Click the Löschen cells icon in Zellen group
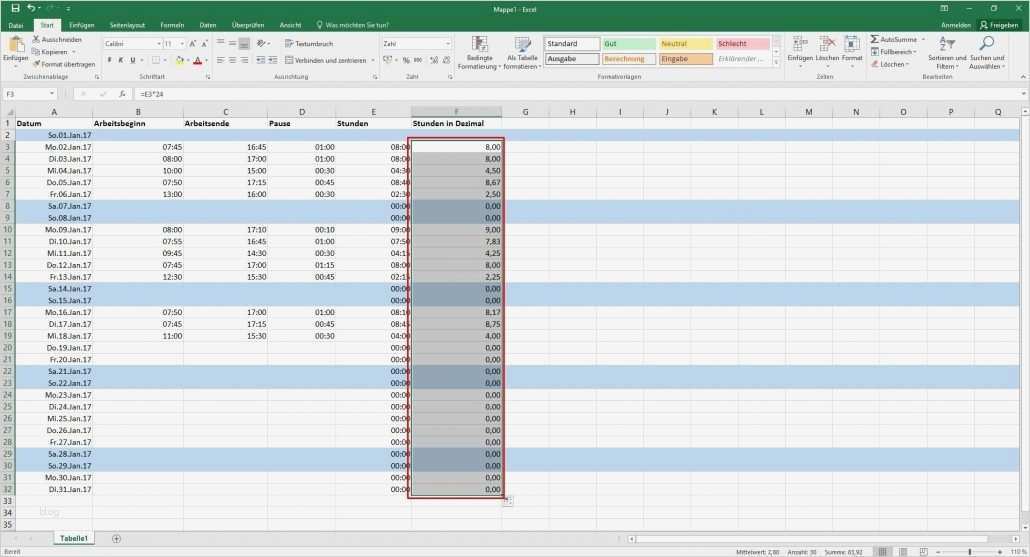This screenshot has width=1030, height=557. [x=827, y=45]
